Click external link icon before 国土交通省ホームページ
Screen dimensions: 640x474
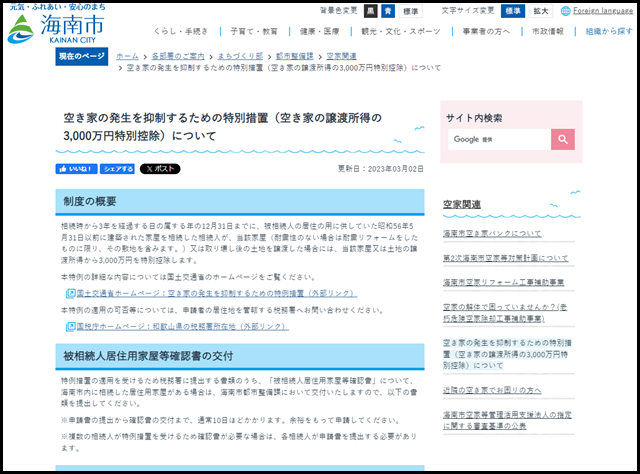click(70, 294)
